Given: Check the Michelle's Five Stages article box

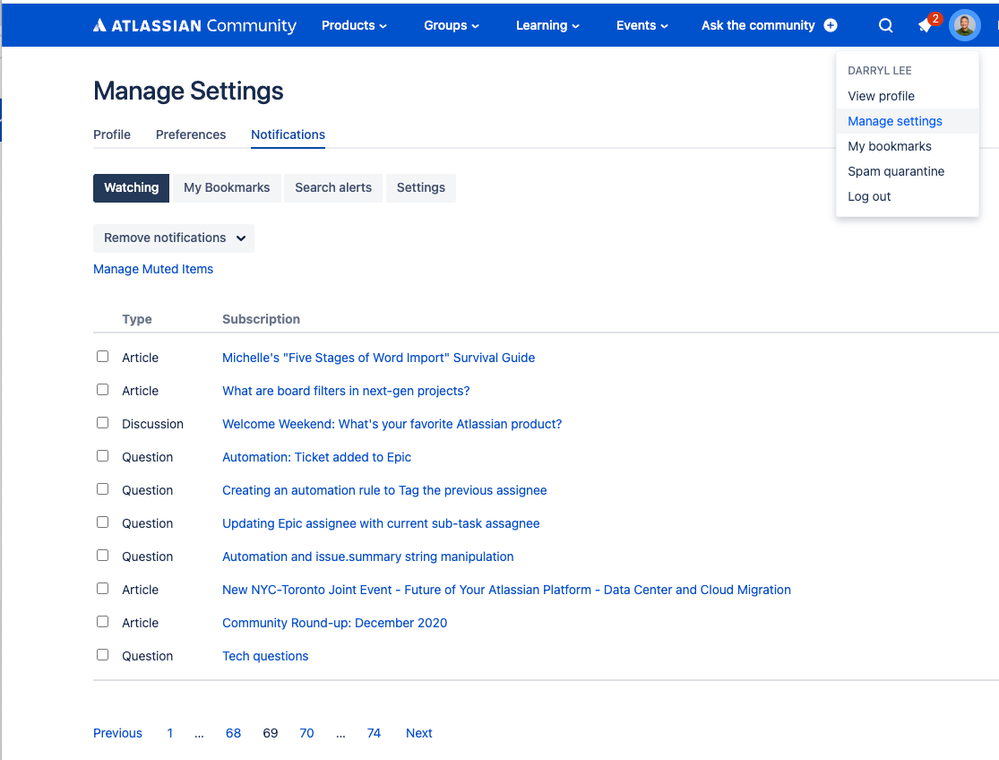Looking at the screenshot, I should pyautogui.click(x=103, y=356).
